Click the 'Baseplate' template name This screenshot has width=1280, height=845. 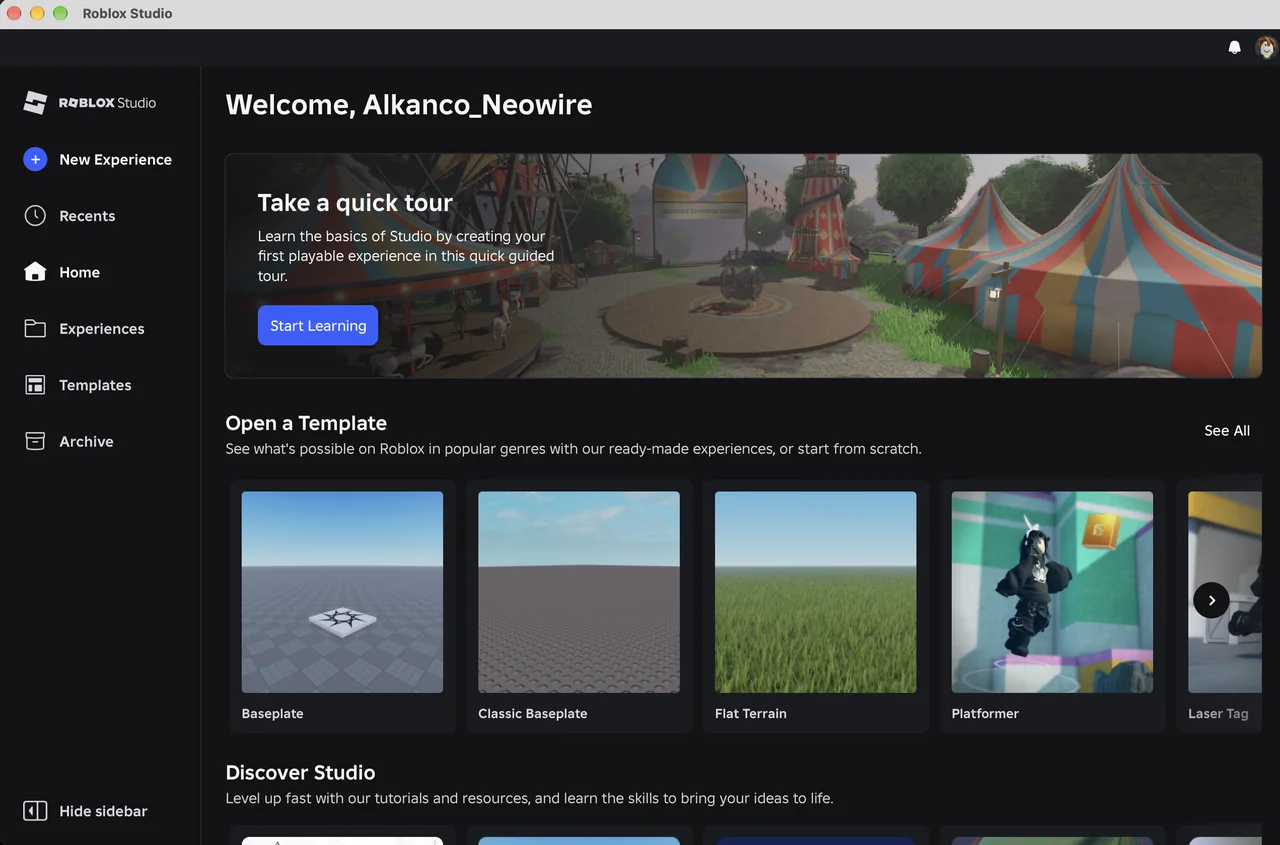(x=272, y=714)
